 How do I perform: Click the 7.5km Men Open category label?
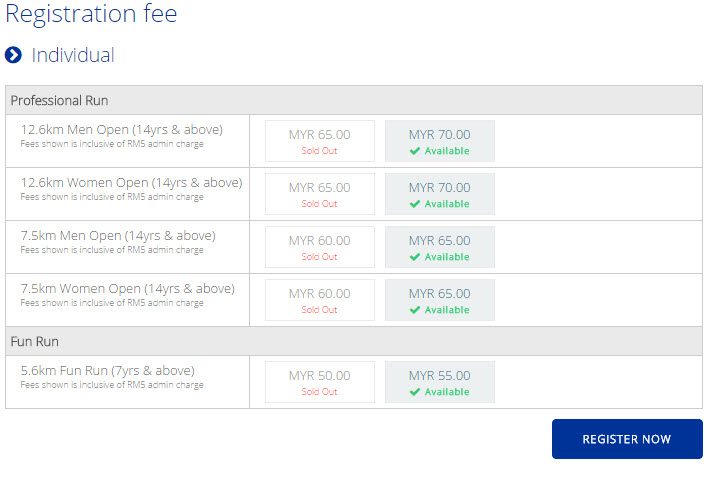(118, 236)
